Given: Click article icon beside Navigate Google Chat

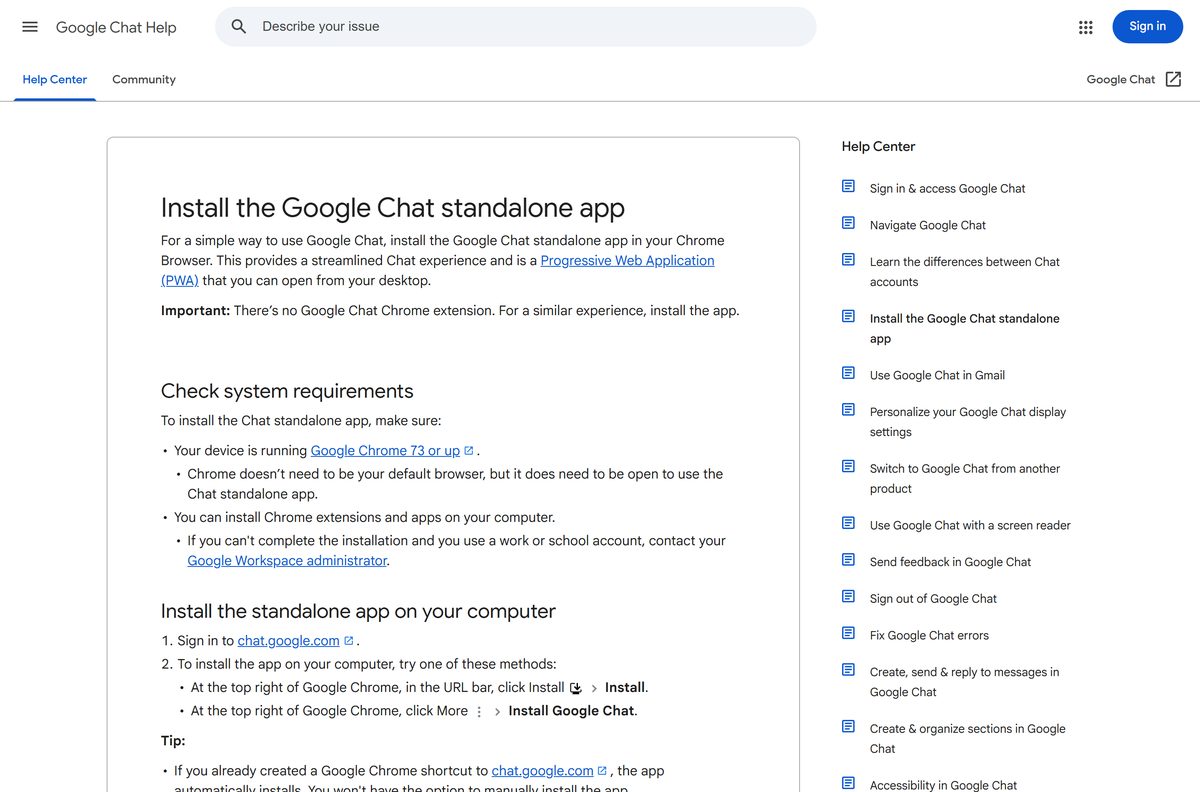Looking at the screenshot, I should click(848, 223).
